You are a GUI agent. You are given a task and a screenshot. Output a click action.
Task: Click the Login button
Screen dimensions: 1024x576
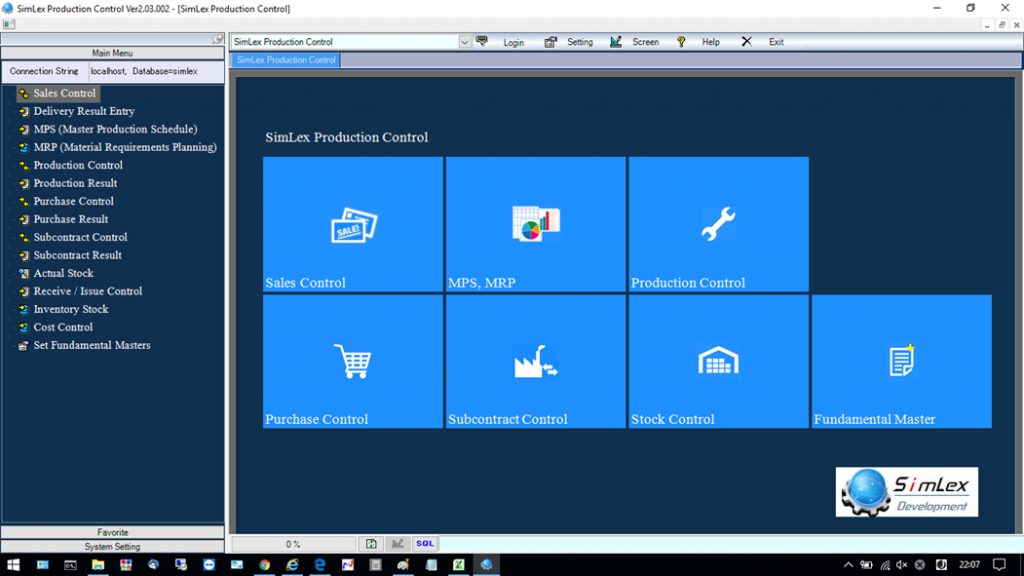[x=510, y=42]
